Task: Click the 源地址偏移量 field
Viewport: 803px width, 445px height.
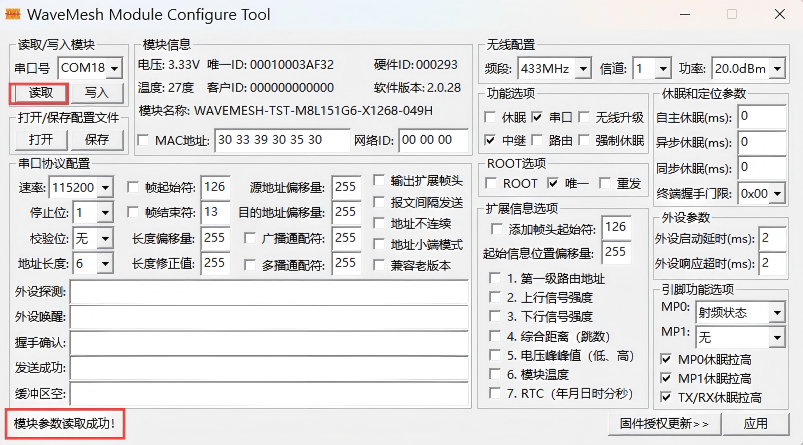Action: point(346,187)
